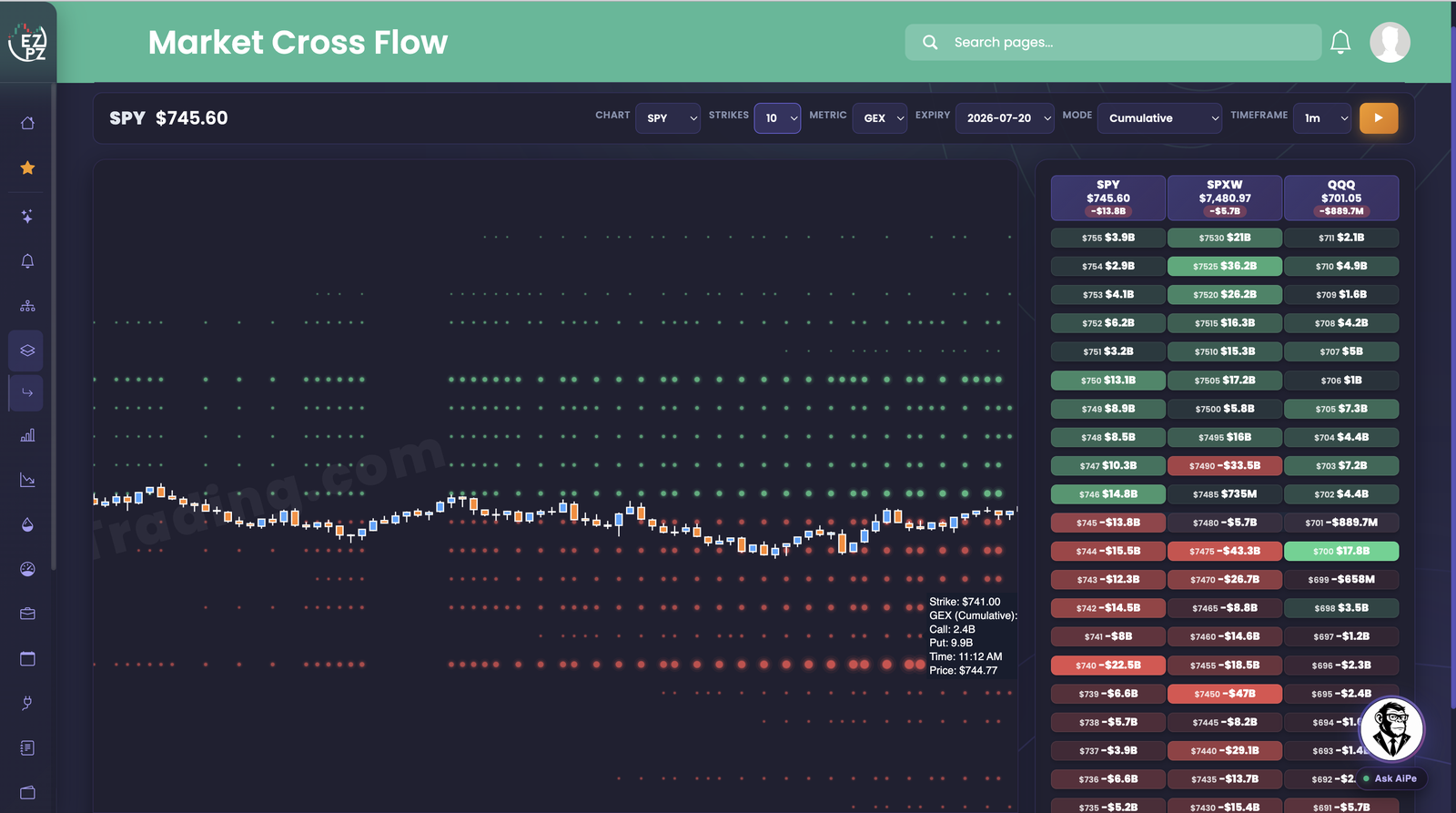This screenshot has height=813, width=1456.
Task: Open the STRIKES dropdown set to 10
Action: 777,118
